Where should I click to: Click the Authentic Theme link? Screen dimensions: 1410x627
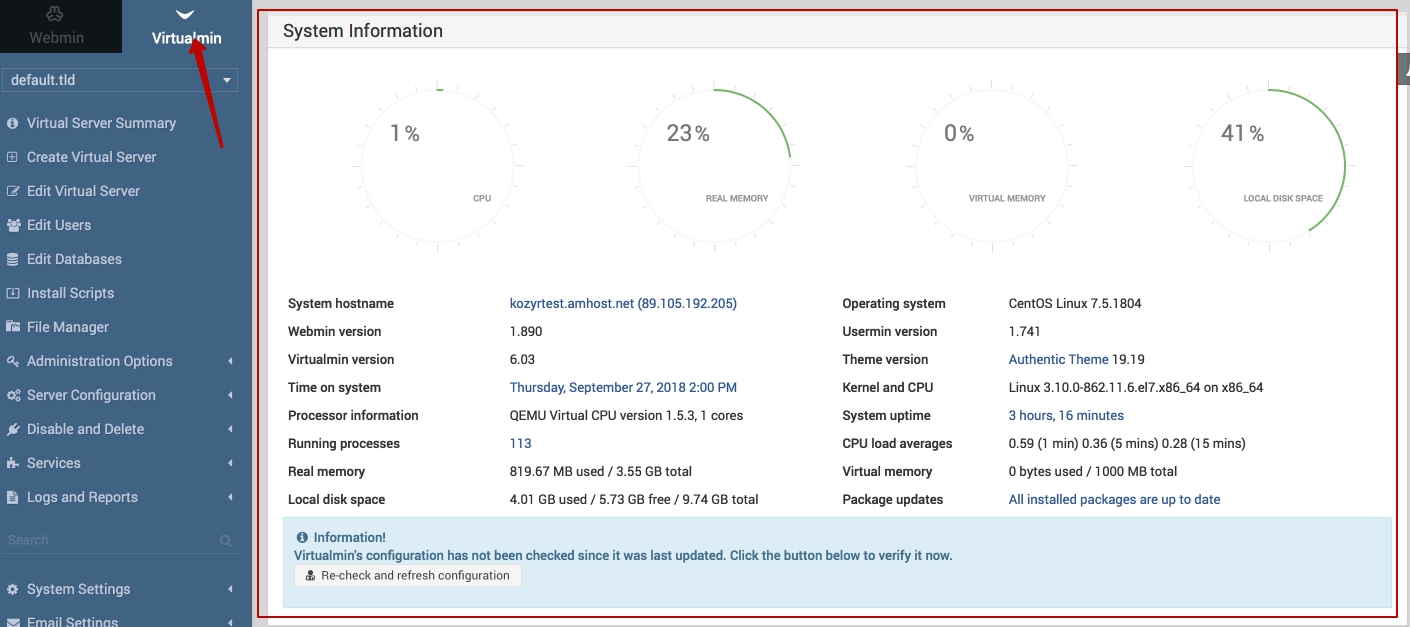1058,360
